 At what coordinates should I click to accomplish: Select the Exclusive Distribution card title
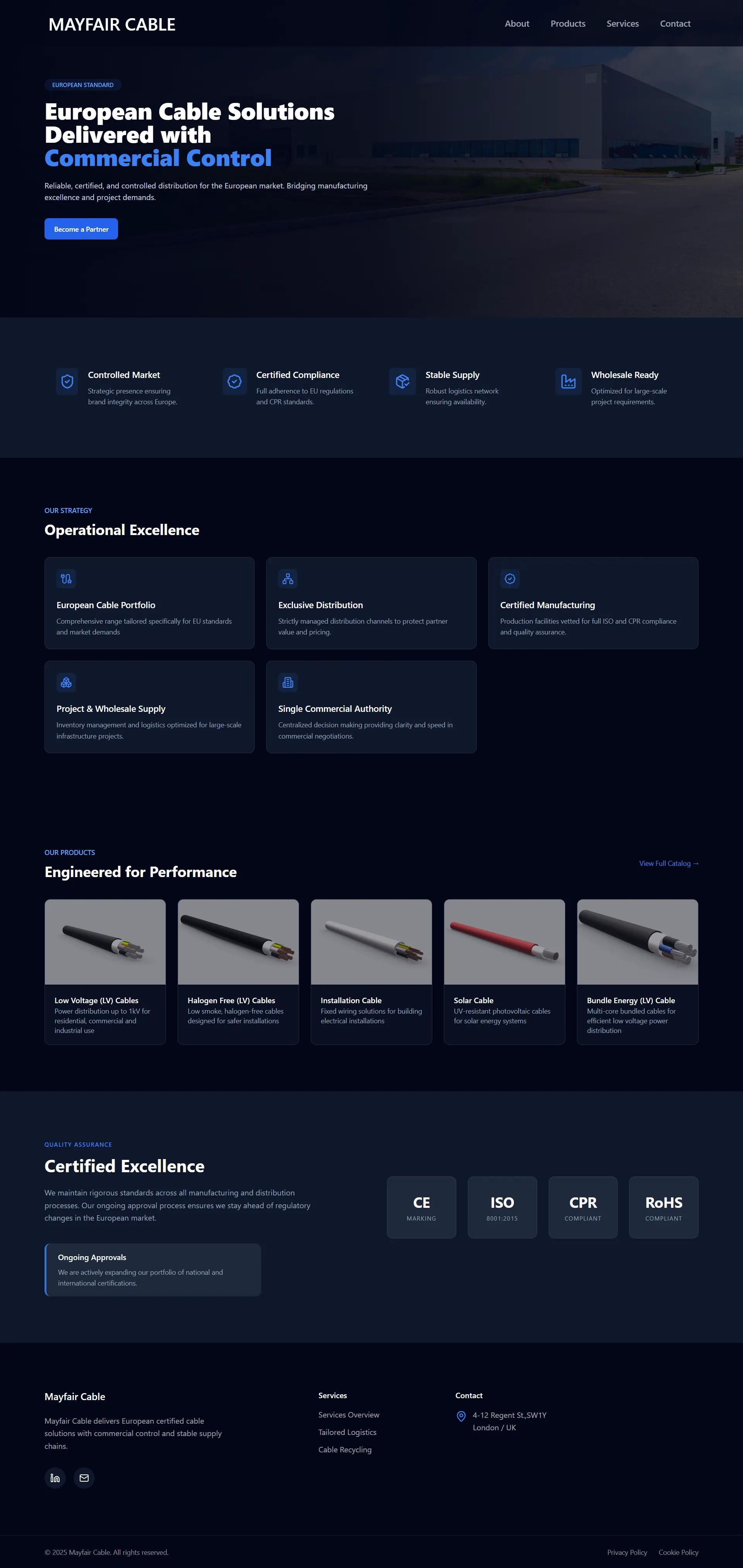click(320, 605)
